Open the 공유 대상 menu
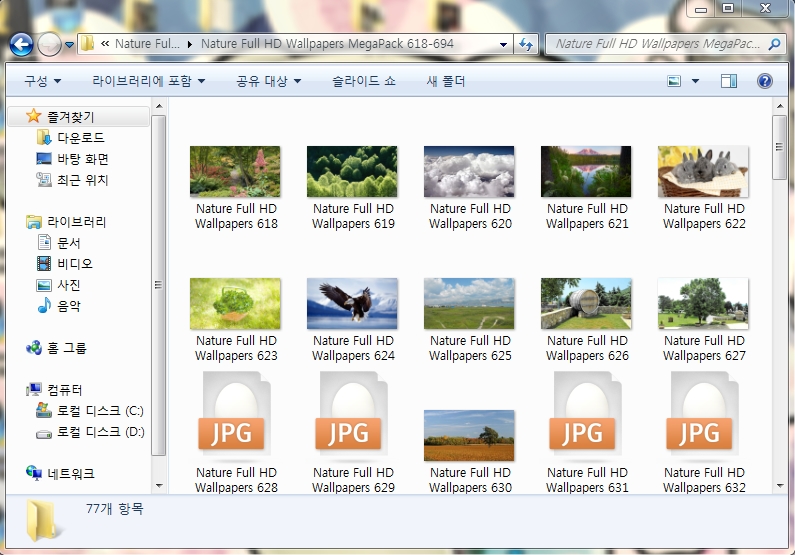The height and width of the screenshot is (555, 795). pos(268,81)
